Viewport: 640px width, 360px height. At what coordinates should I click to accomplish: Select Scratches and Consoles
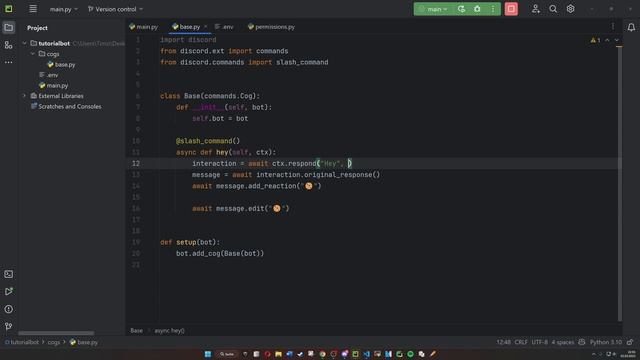(66, 107)
